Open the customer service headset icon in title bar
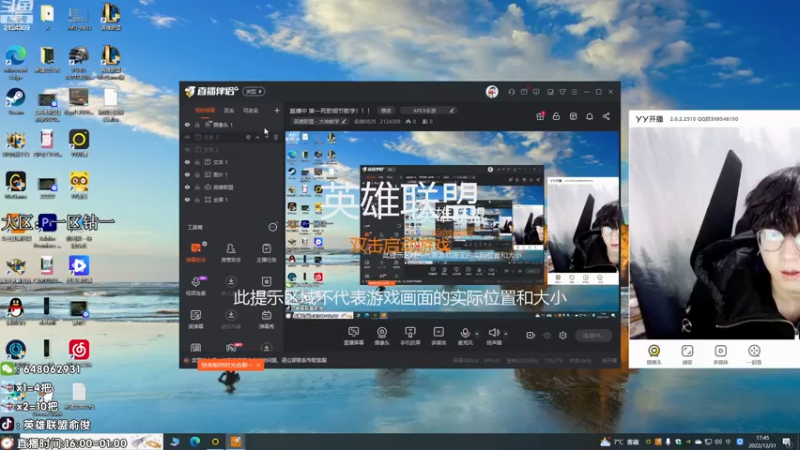Image resolution: width=800 pixels, height=450 pixels. point(511,92)
